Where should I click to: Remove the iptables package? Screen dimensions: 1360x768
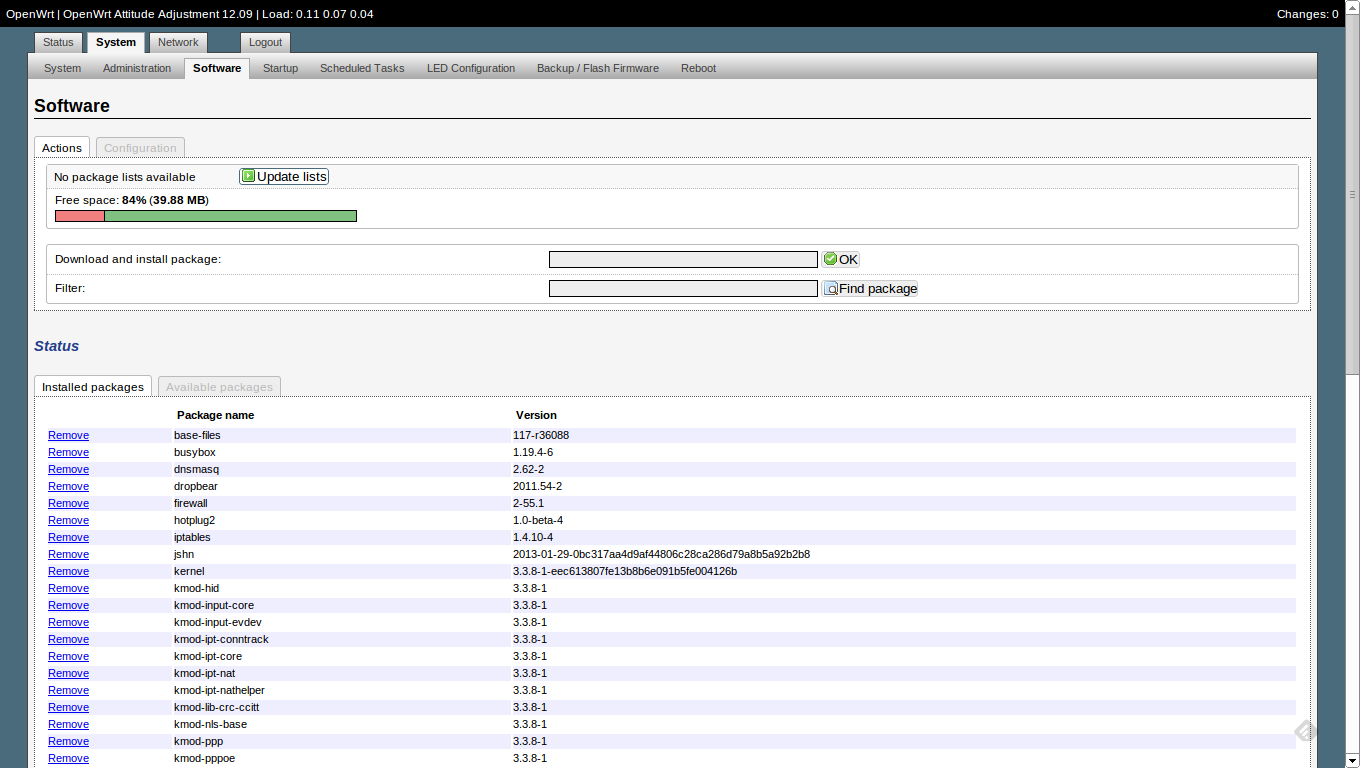click(68, 537)
